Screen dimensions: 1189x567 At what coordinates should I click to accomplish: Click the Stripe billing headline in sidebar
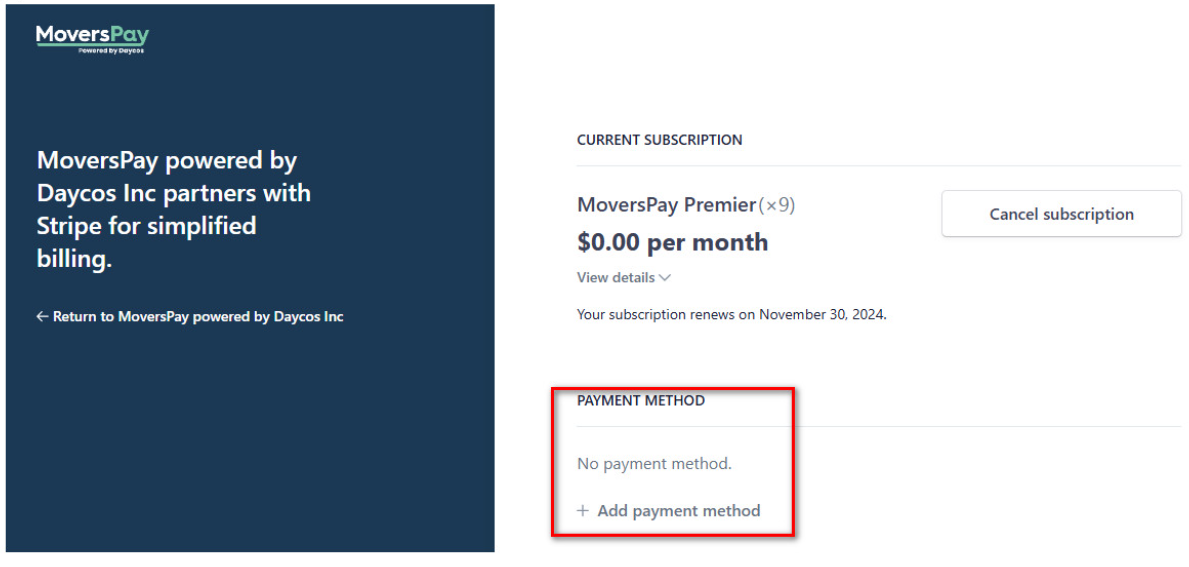pyautogui.click(x=174, y=210)
